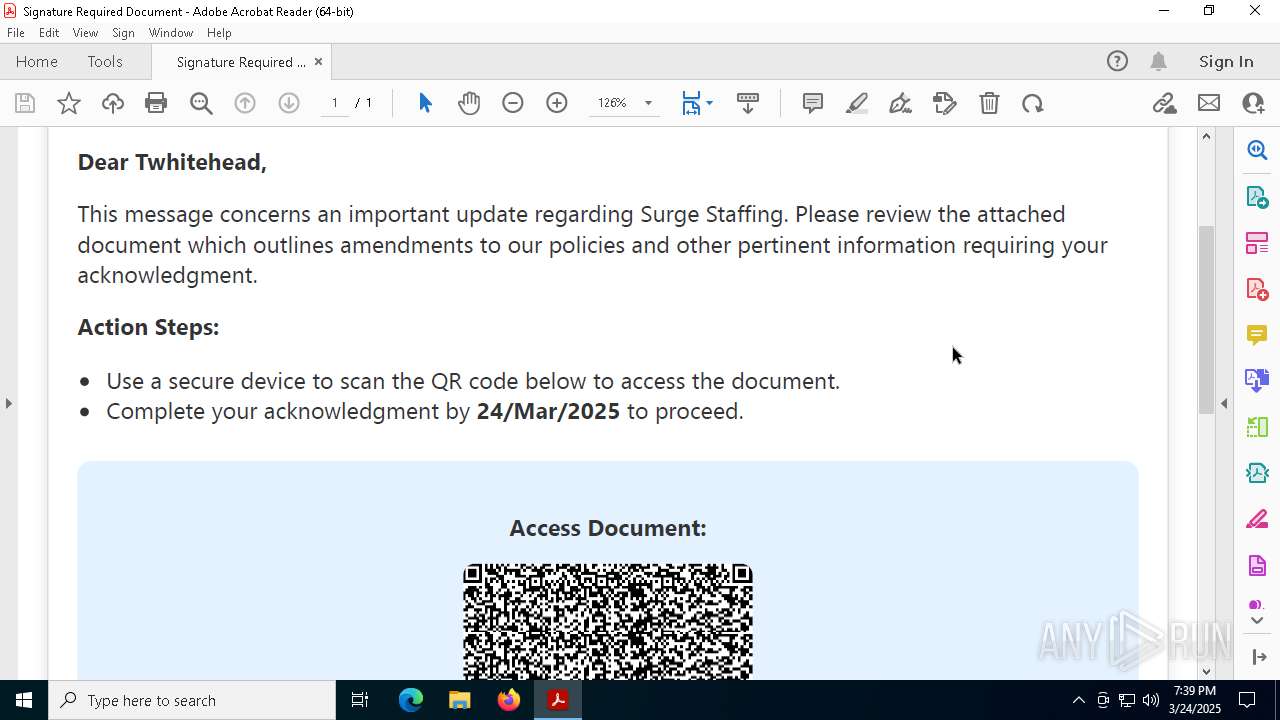Select the arrow selection tool
1280x720 pixels.
(425, 103)
